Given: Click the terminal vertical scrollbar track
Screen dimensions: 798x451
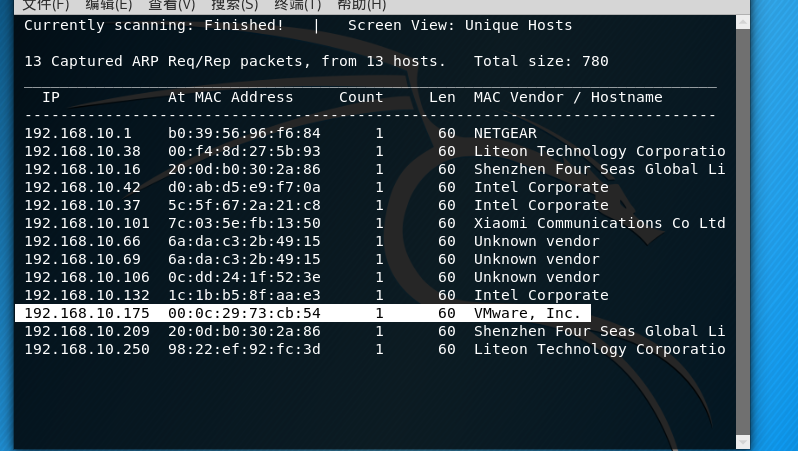Looking at the screenshot, I should coord(743,232).
